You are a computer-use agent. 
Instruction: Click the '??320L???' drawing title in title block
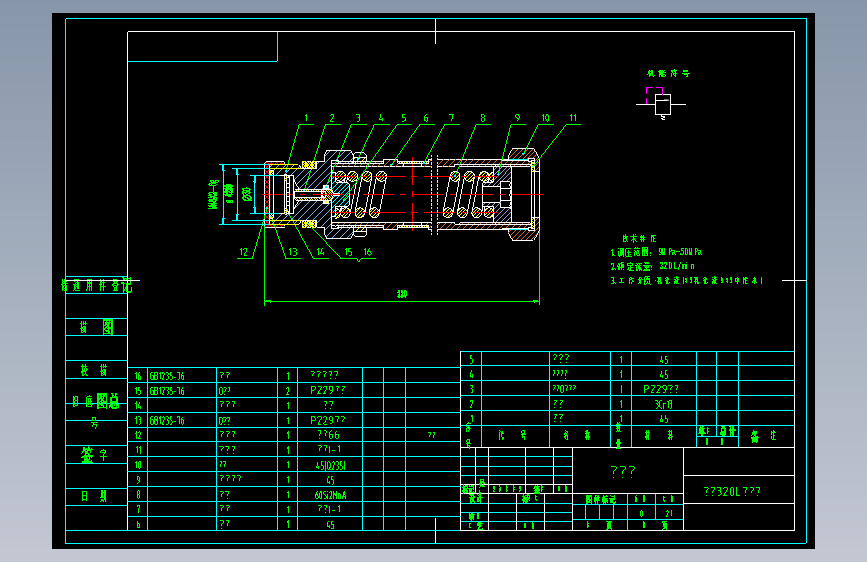pos(732,491)
